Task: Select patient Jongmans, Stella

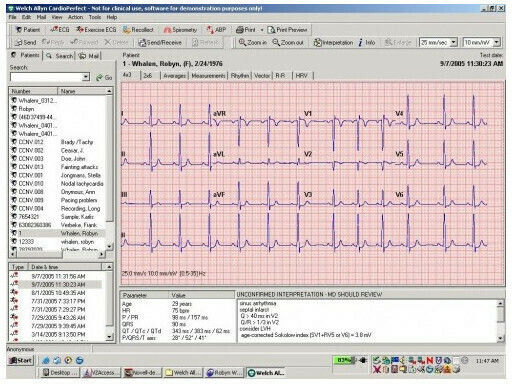Action: tap(57, 175)
